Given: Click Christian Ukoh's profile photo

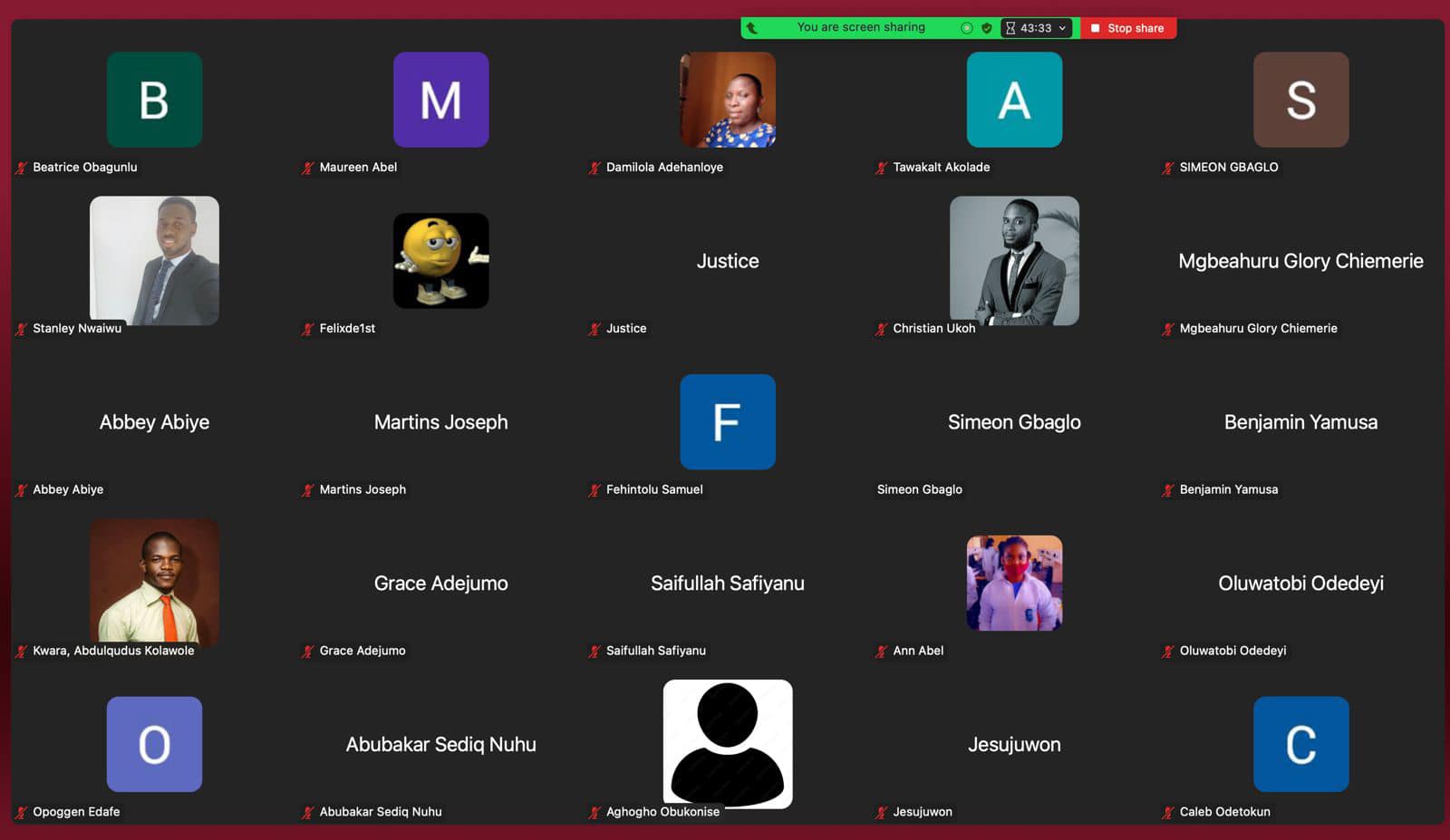Looking at the screenshot, I should [1014, 261].
